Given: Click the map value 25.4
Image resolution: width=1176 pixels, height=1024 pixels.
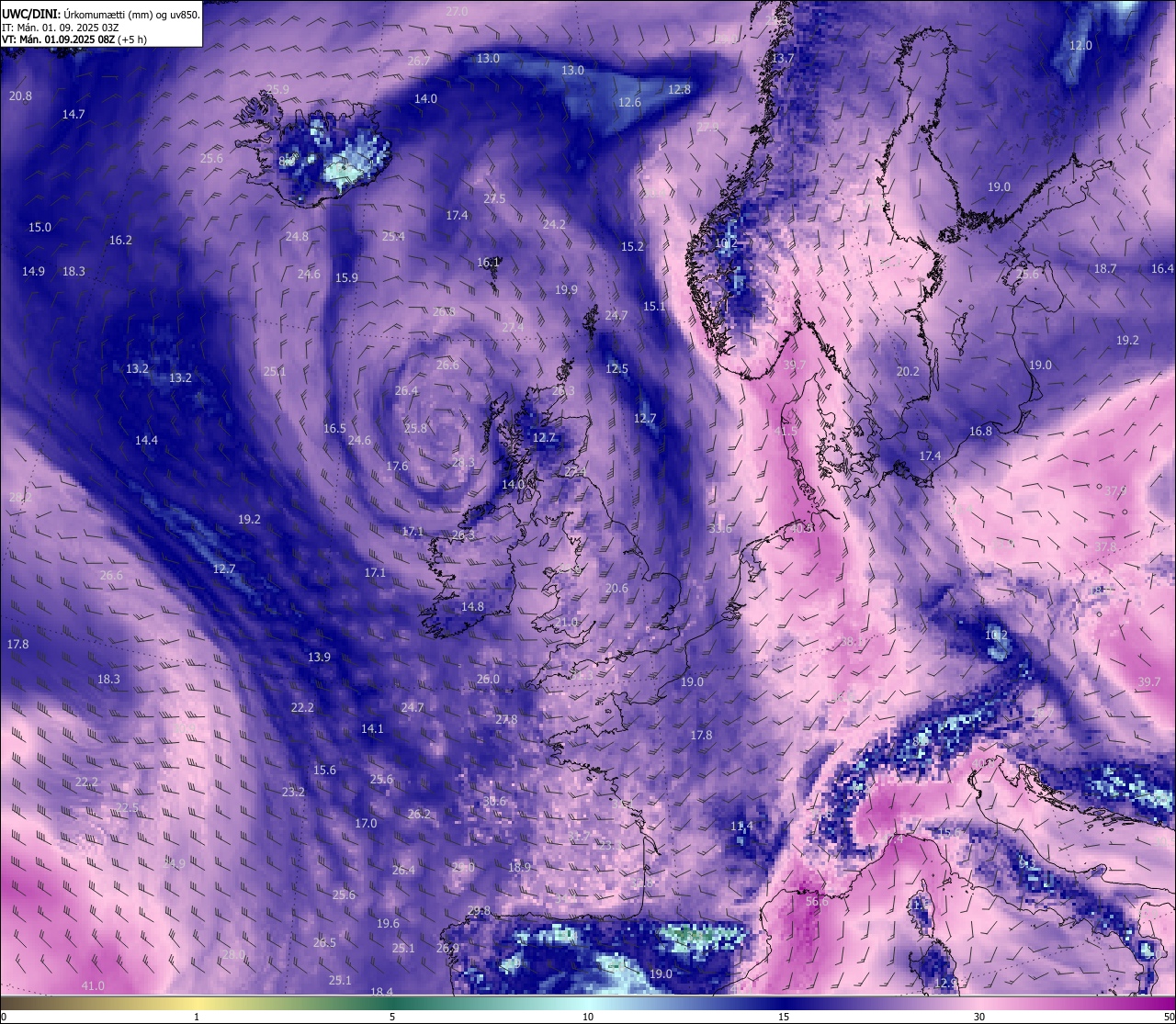Looking at the screenshot, I should pos(393,236).
